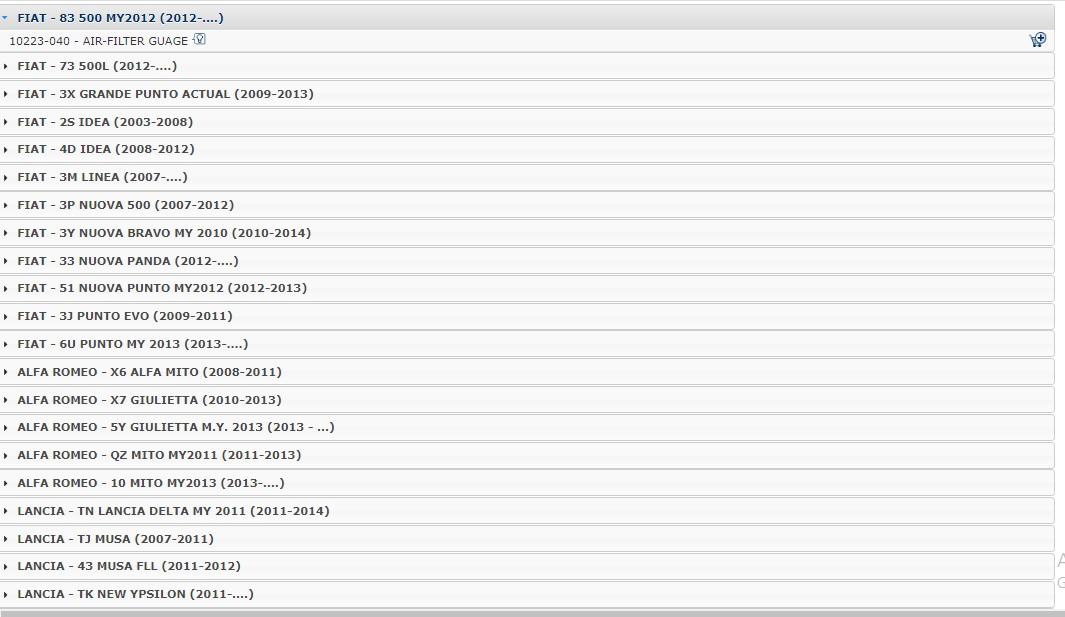Image resolution: width=1065 pixels, height=617 pixels.
Task: Expand FIAT 3X Grande Punto Actual
Action: click(x=527, y=94)
